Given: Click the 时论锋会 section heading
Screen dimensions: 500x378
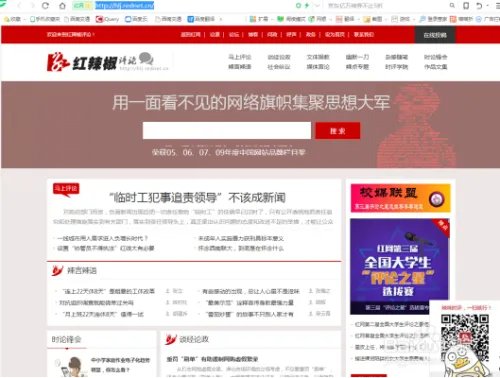Looking at the screenshot, I should point(66,339).
